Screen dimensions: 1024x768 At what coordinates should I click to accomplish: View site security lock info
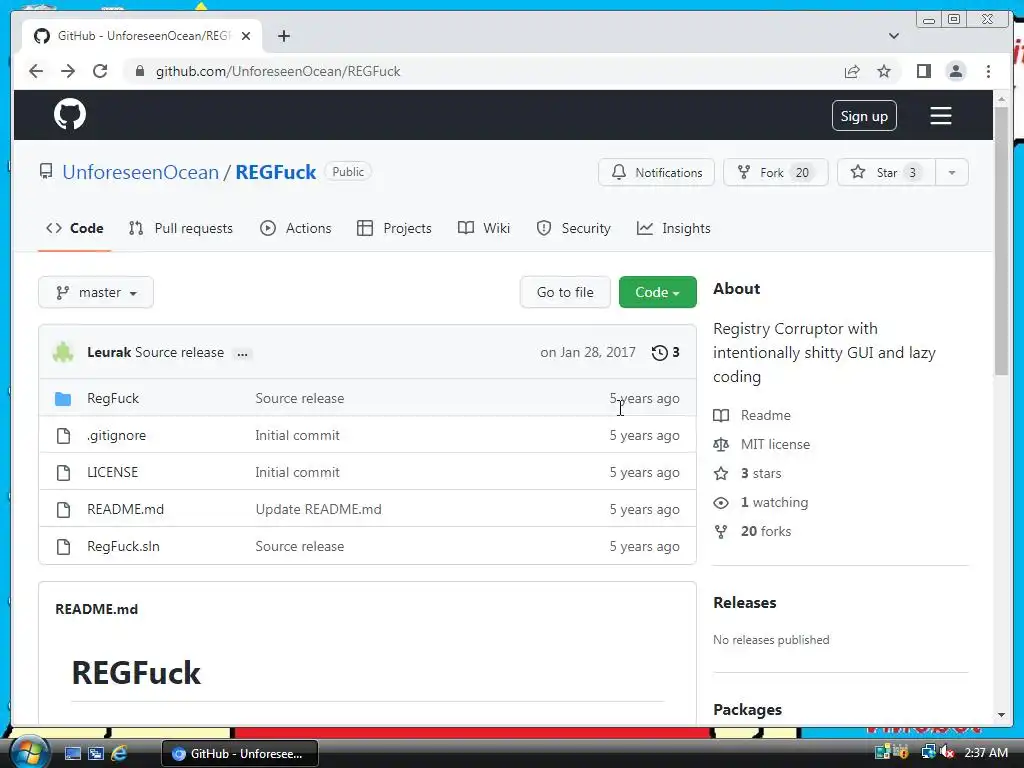[x=139, y=71]
